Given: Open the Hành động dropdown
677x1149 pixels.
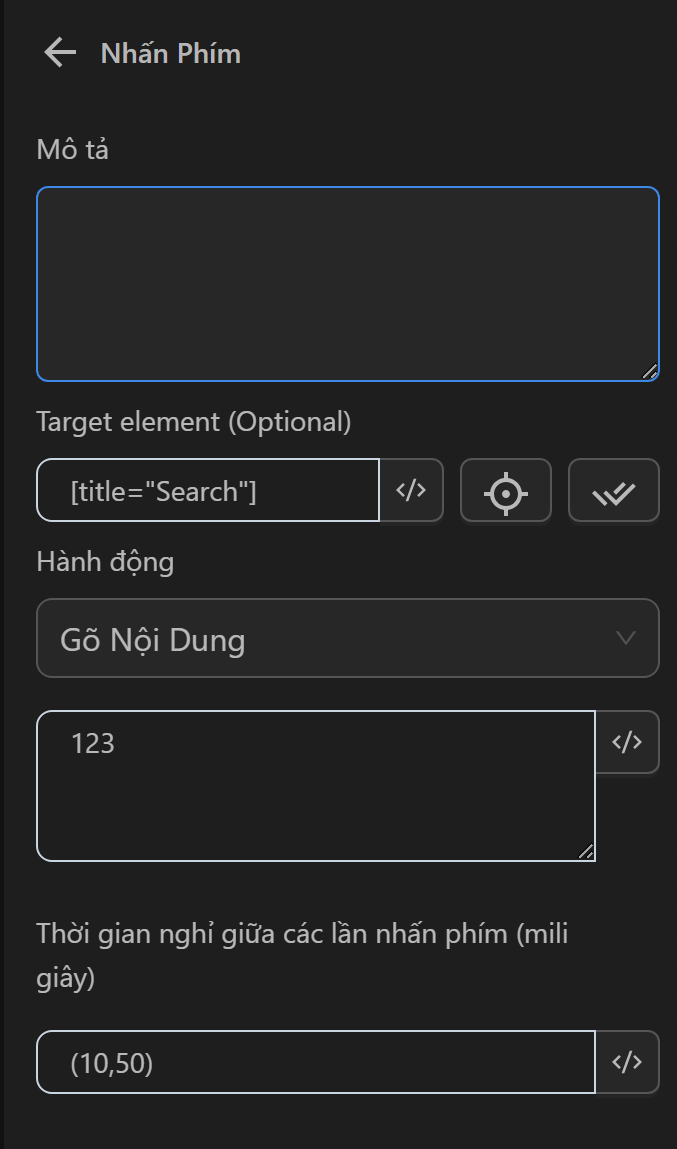Looking at the screenshot, I should tap(347, 638).
